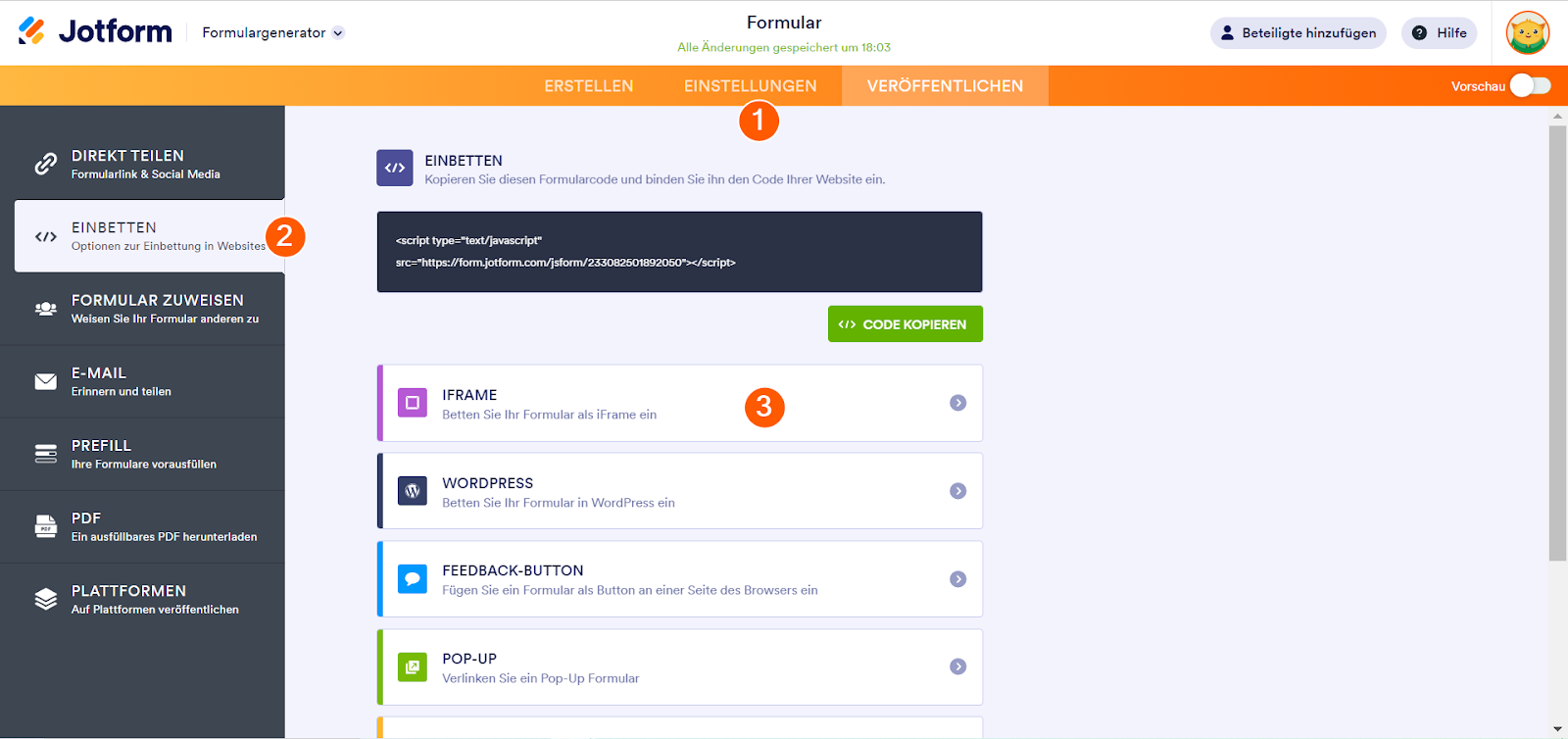Click Beteiligte hinzufügen button
Image resolution: width=1568 pixels, height=739 pixels.
click(1298, 32)
